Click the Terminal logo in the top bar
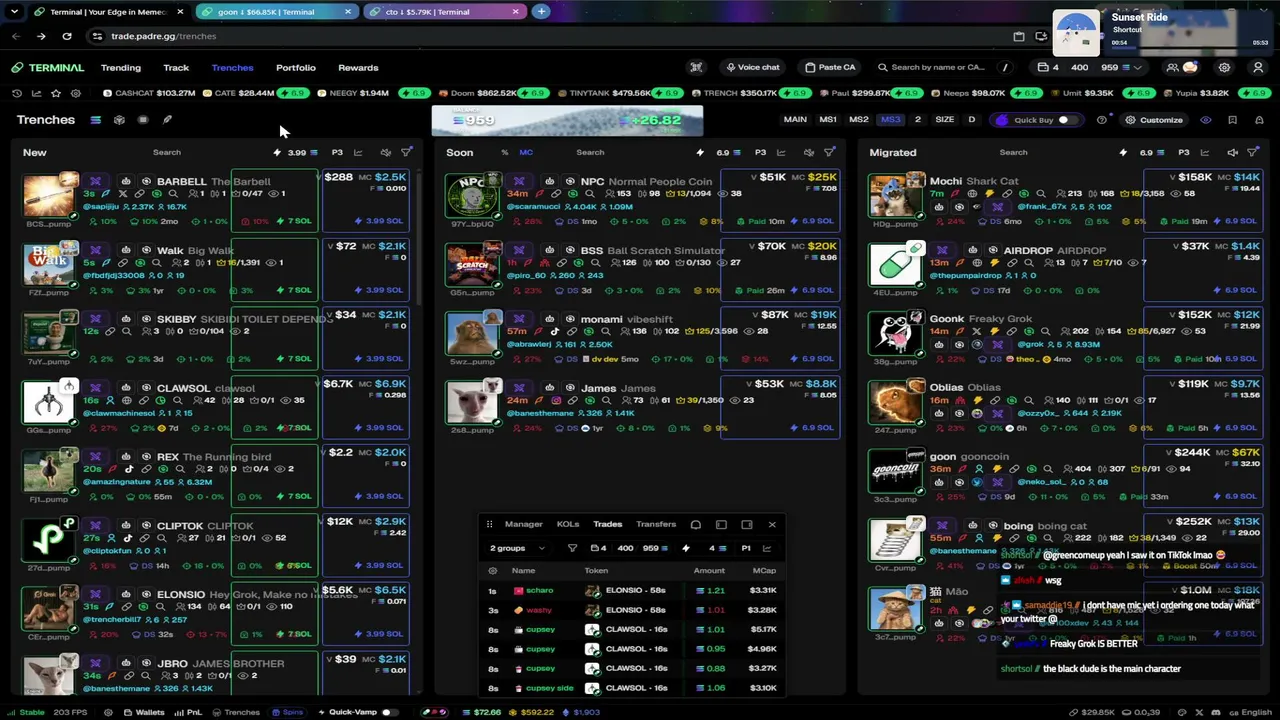Viewport: 1280px width, 720px height. pos(48,68)
